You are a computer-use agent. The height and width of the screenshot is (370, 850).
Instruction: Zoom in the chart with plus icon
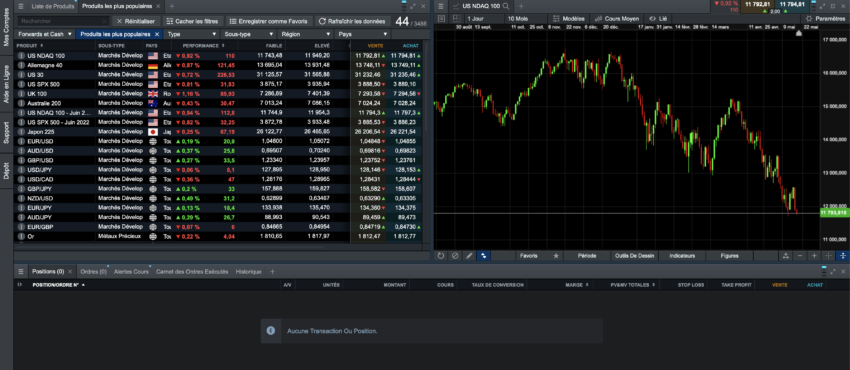pyautogui.click(x=814, y=256)
